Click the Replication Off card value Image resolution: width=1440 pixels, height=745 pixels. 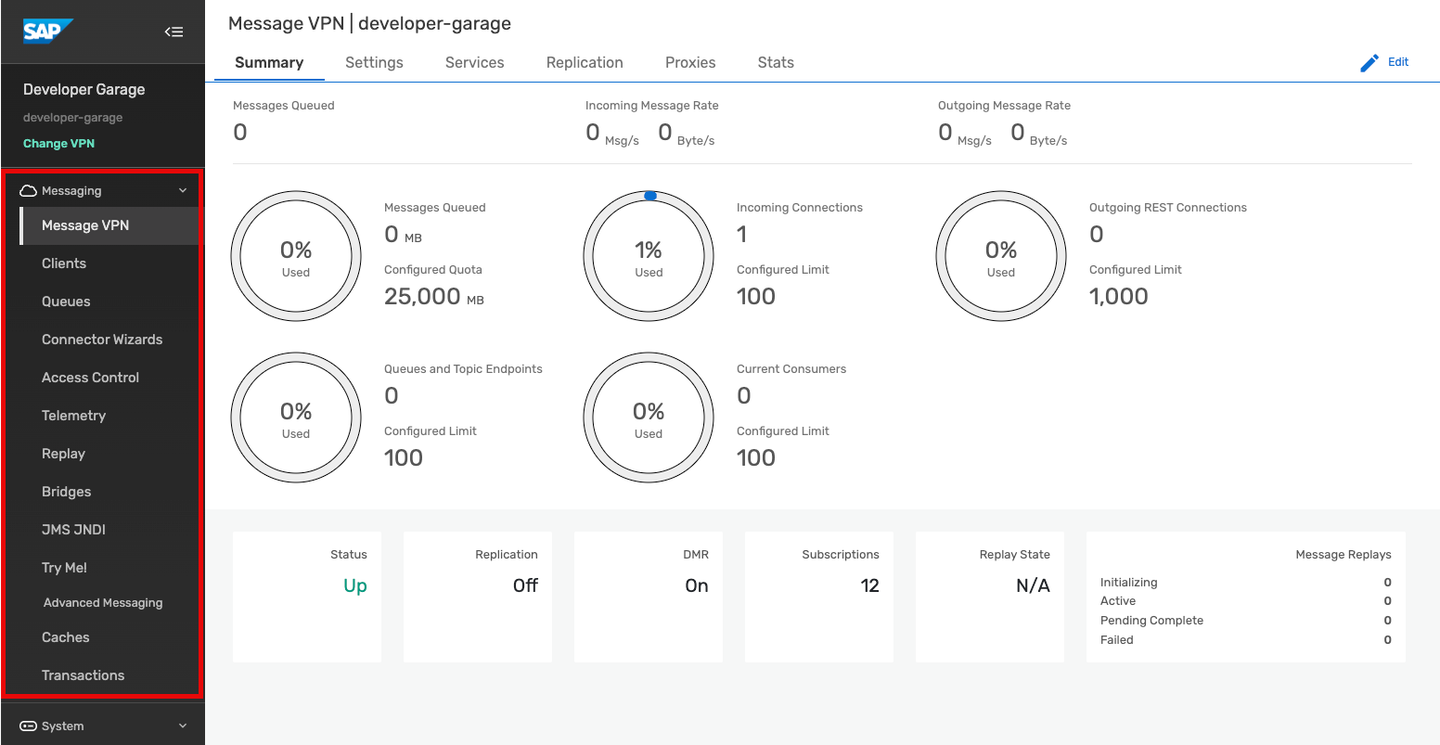pos(525,586)
